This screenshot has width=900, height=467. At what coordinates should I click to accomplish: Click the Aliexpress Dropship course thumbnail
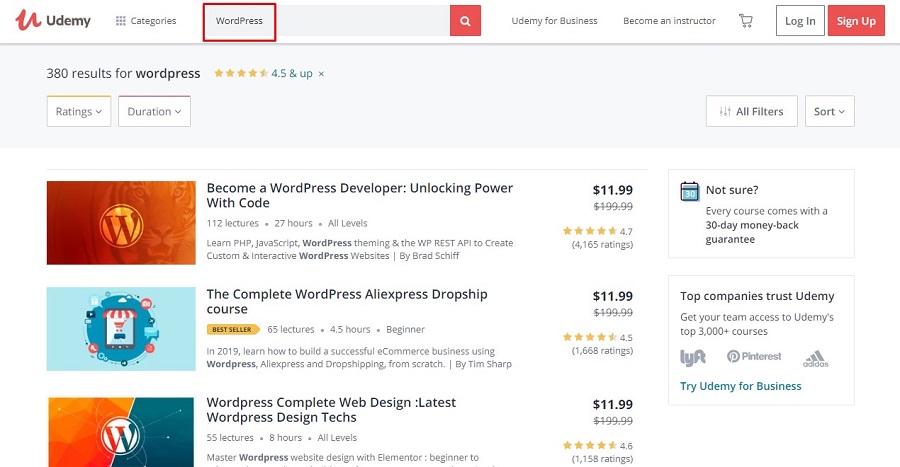tap(121, 329)
